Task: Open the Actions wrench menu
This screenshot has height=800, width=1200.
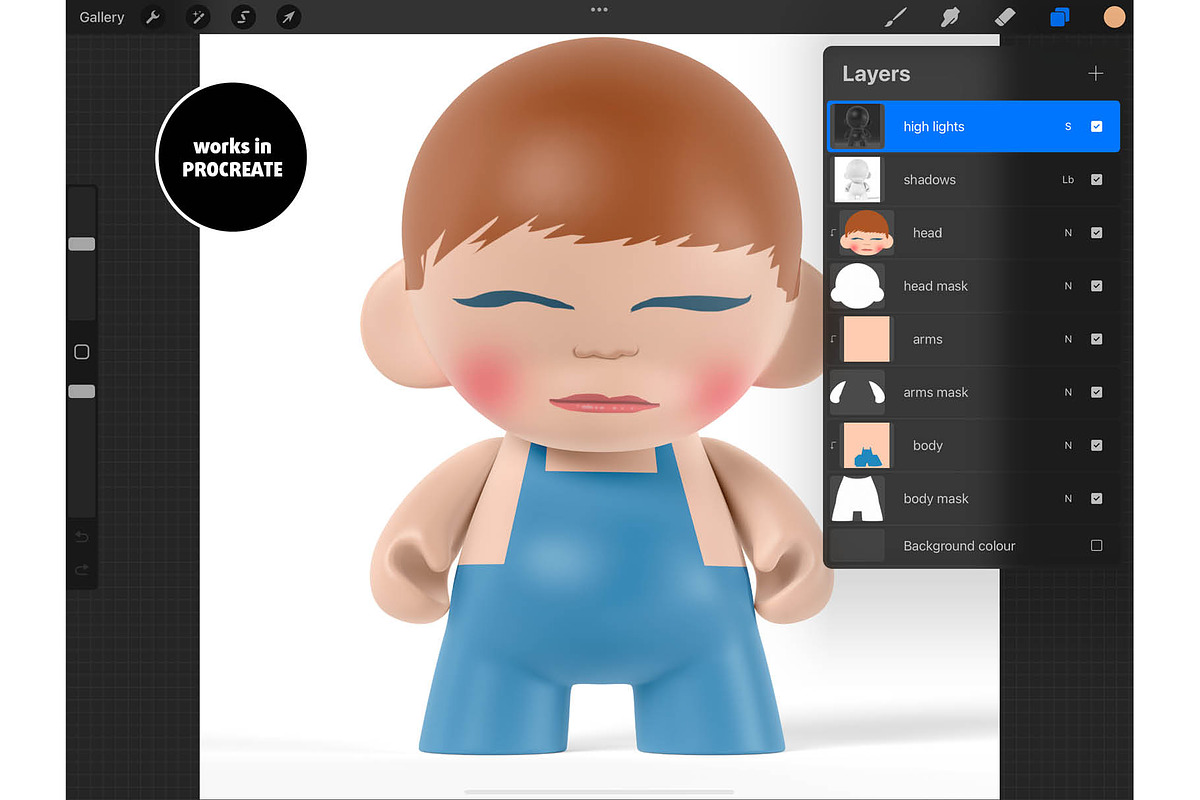Action: (x=153, y=17)
